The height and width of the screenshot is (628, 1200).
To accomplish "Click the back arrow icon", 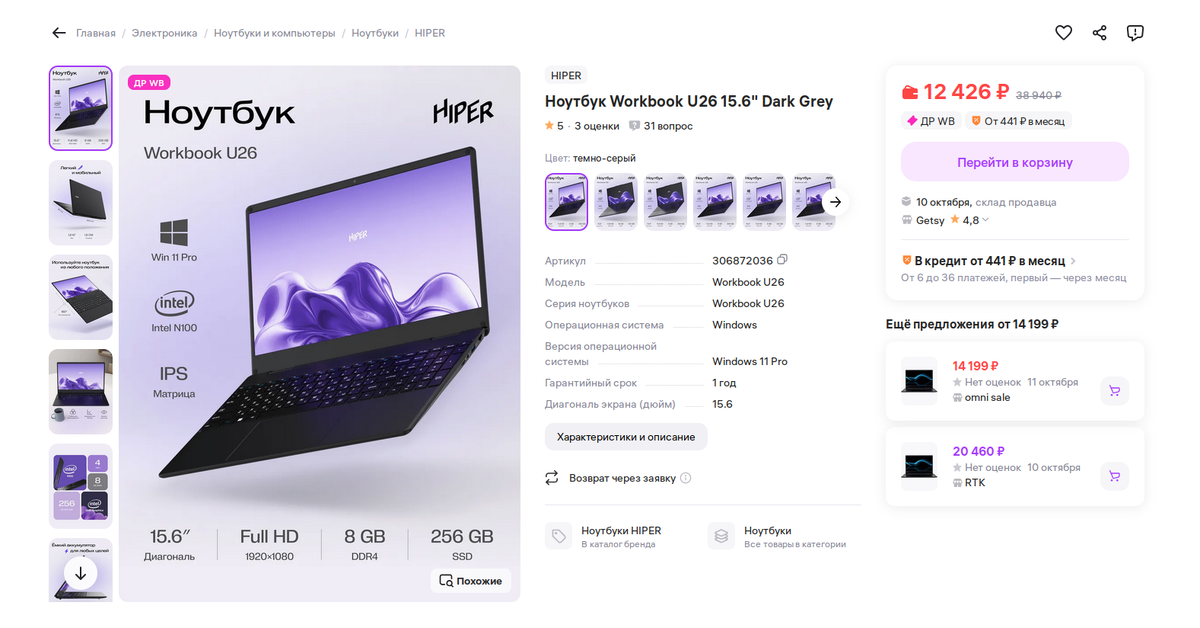I will tap(59, 33).
